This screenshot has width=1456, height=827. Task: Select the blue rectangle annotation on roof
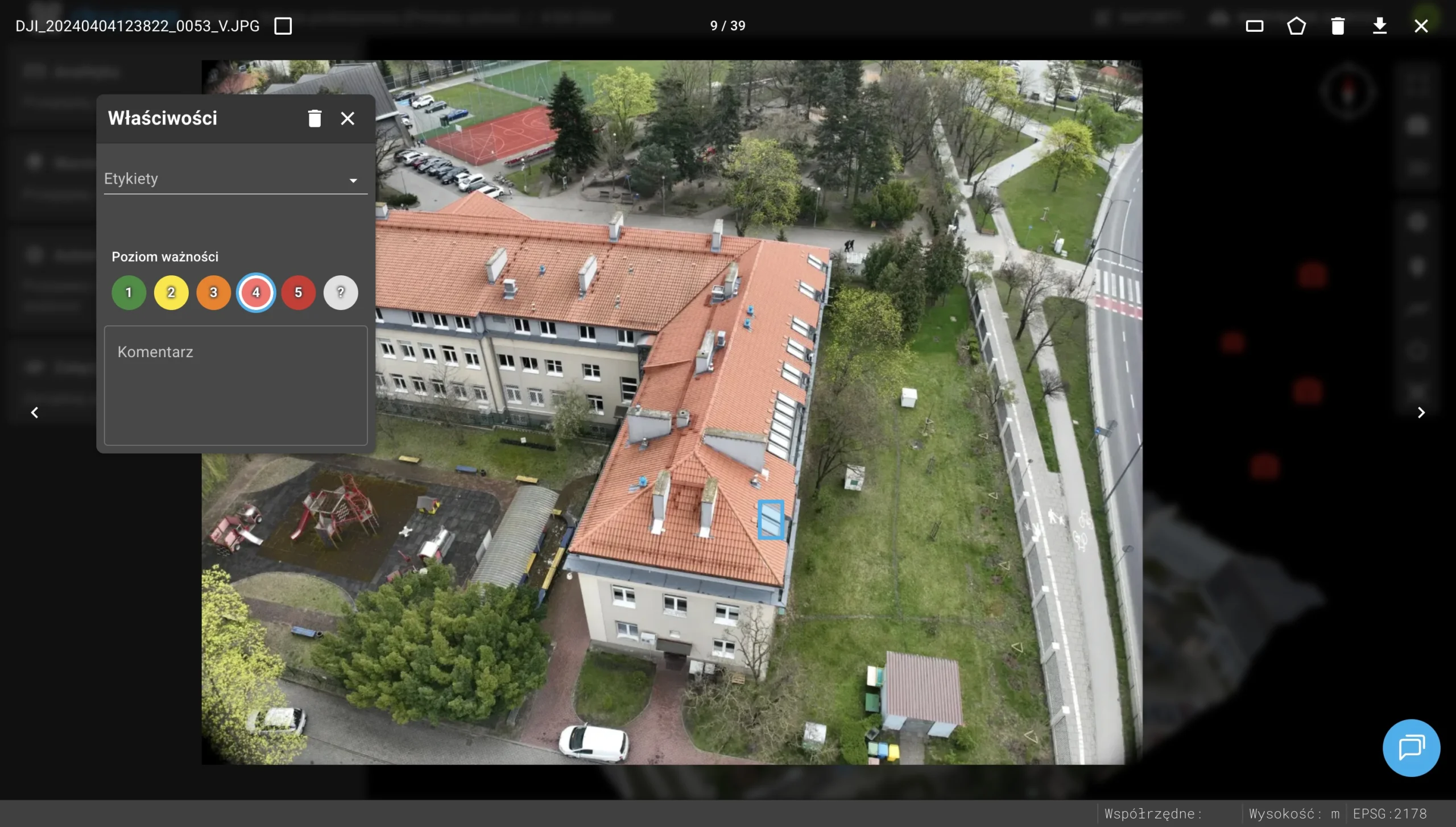[x=771, y=520]
